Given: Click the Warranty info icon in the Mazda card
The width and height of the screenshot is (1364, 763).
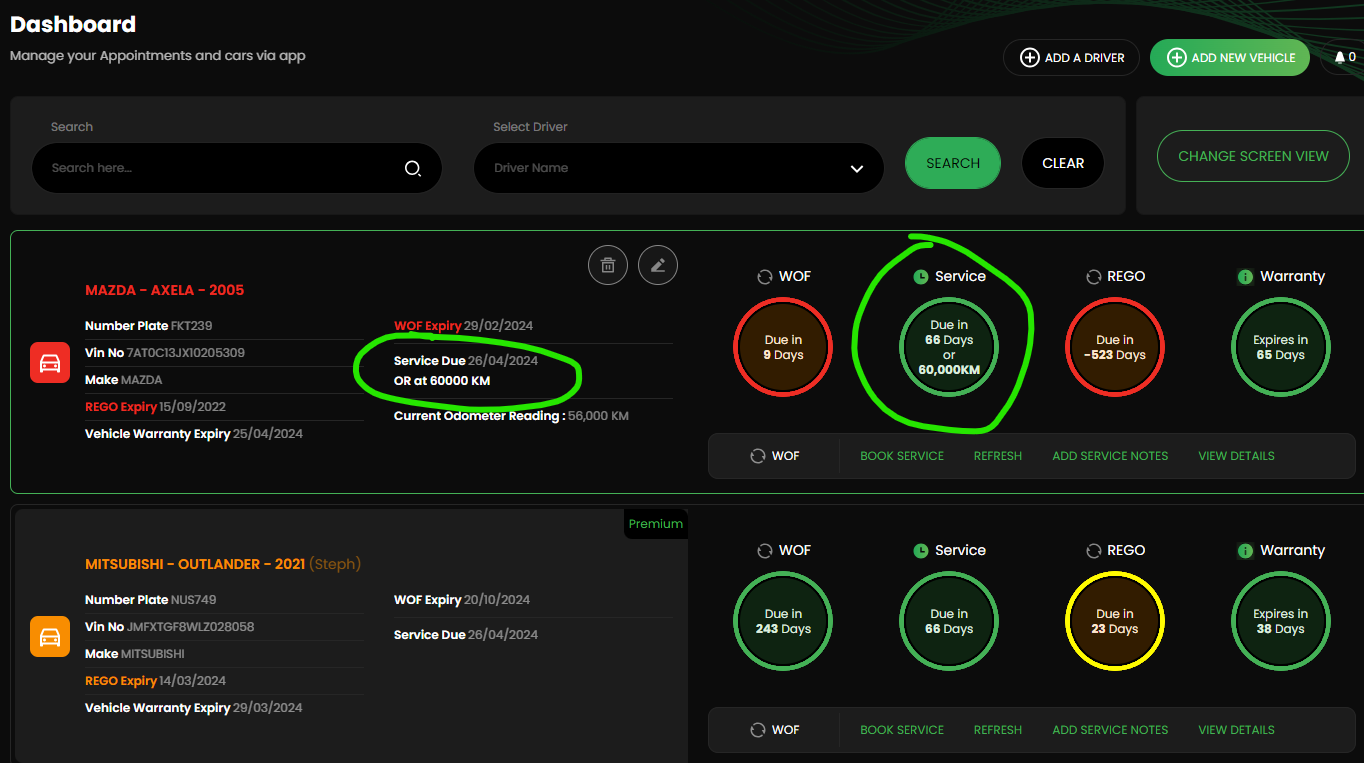Looking at the screenshot, I should (1245, 277).
